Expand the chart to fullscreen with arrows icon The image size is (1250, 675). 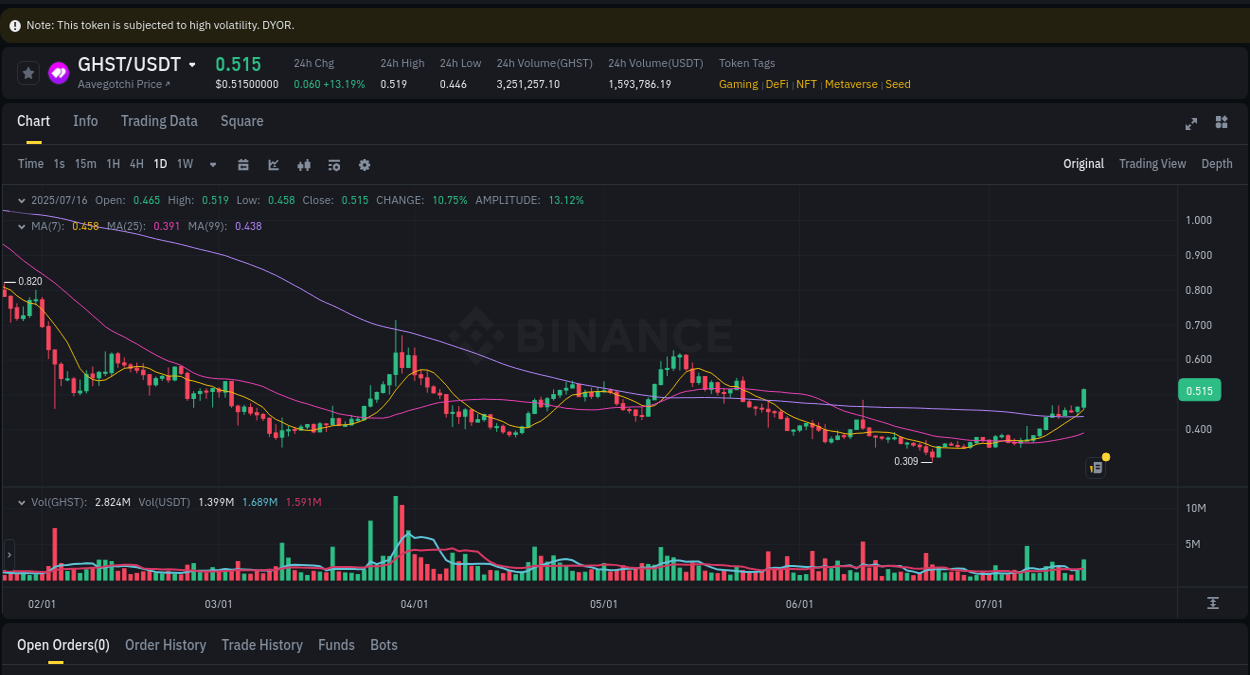point(1191,123)
